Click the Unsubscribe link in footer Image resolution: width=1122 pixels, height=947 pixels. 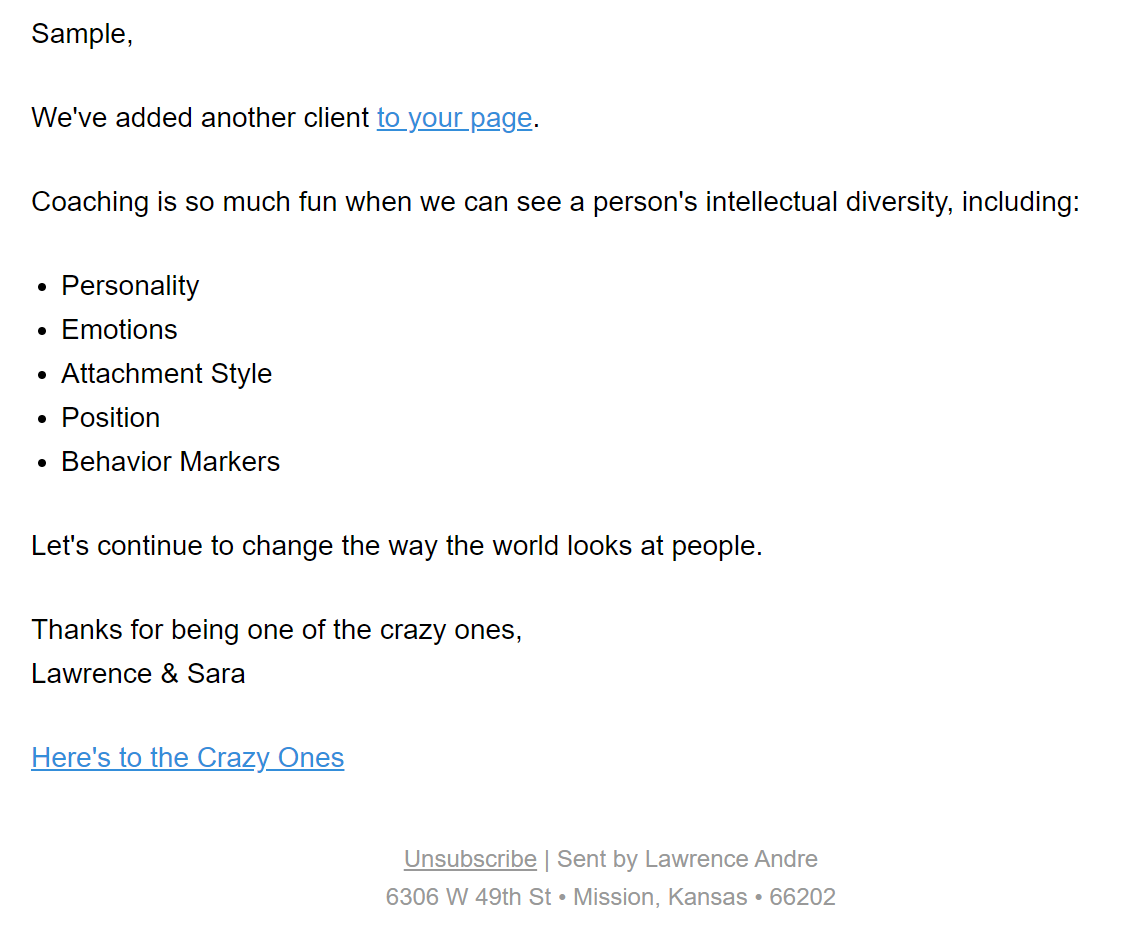pos(470,859)
